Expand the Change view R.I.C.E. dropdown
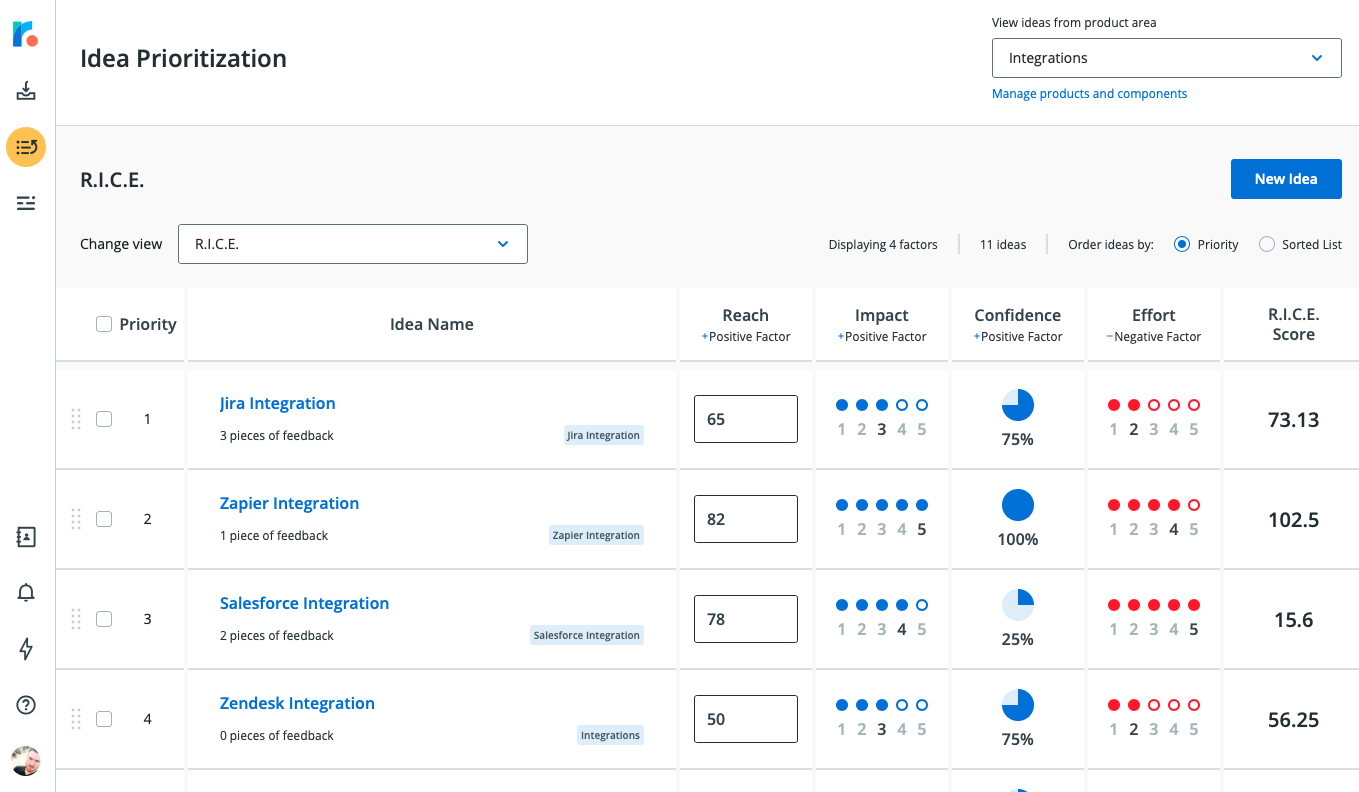 tap(352, 244)
